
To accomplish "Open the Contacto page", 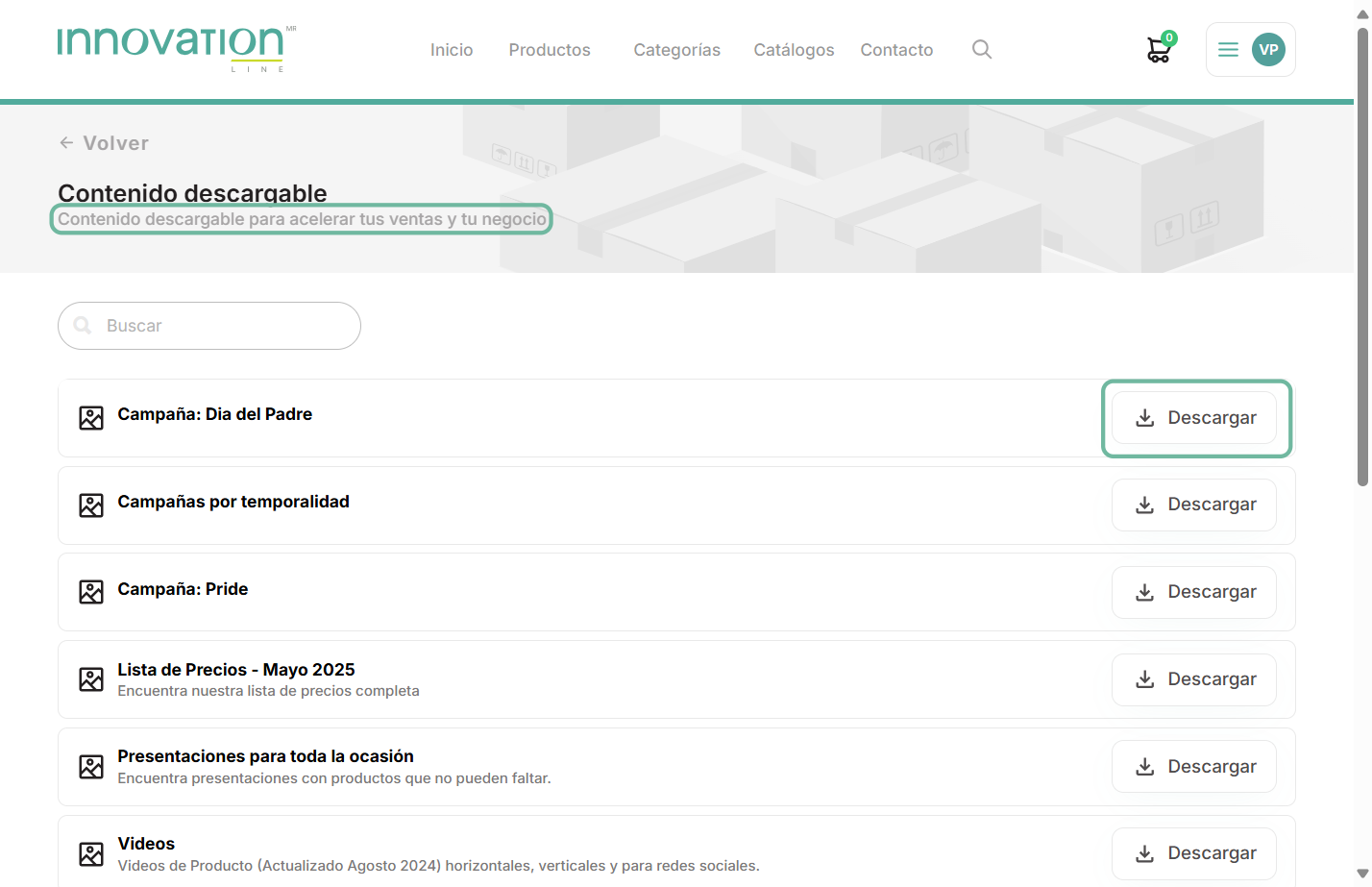I will click(896, 50).
